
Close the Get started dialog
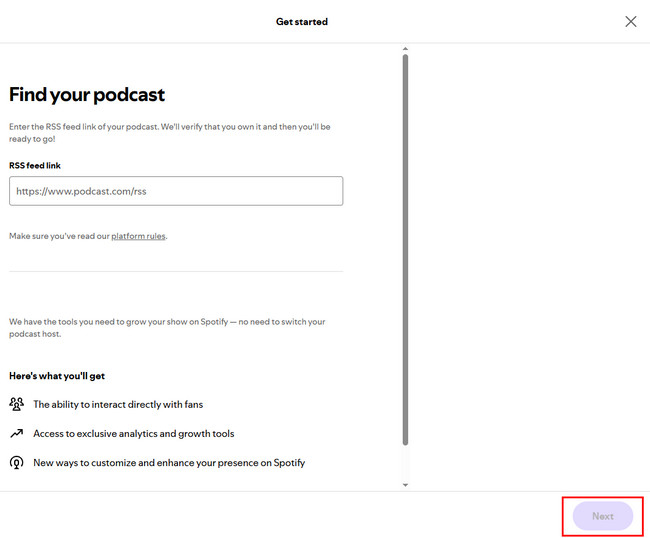click(x=631, y=22)
